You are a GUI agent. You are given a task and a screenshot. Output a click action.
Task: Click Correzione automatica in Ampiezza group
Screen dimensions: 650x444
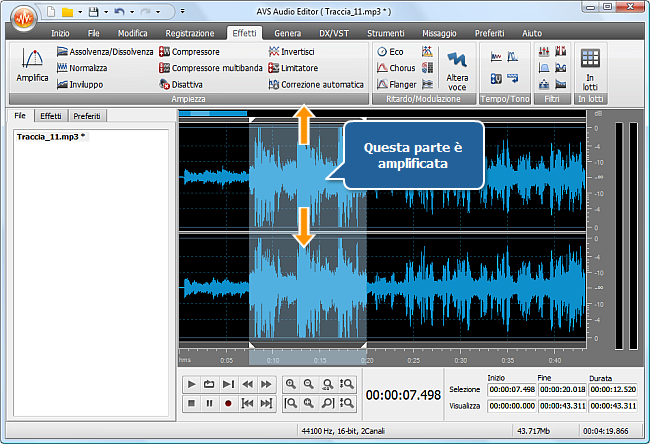316,85
